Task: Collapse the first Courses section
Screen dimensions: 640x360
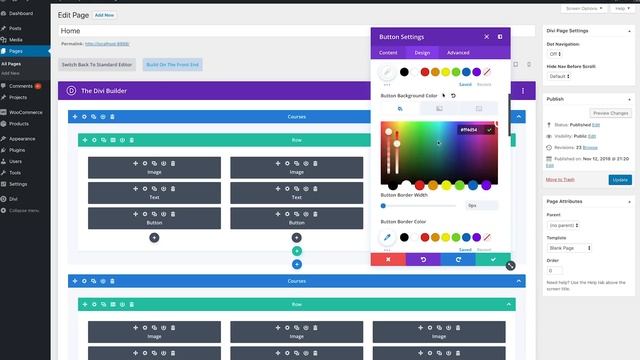Action: click(519, 117)
